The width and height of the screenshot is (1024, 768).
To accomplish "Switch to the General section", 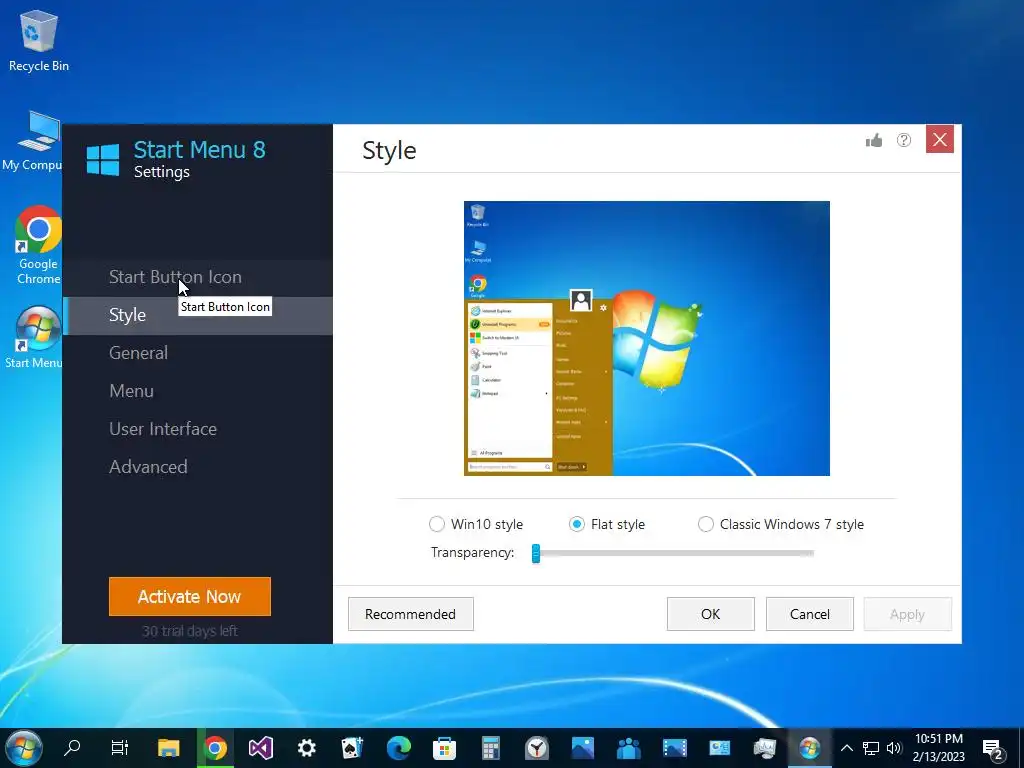I will pyautogui.click(x=198, y=353).
